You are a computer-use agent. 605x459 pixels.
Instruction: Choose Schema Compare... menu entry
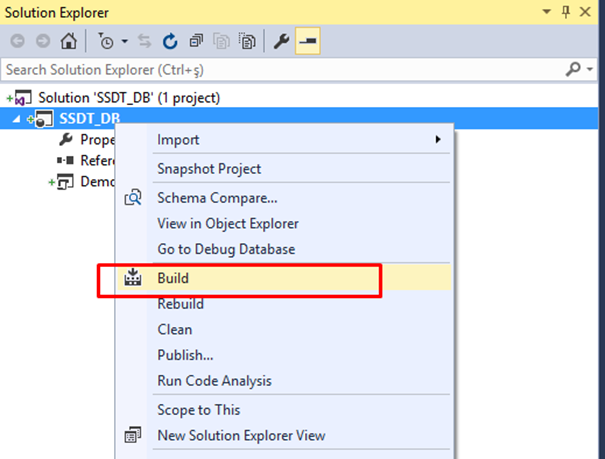(x=284, y=198)
